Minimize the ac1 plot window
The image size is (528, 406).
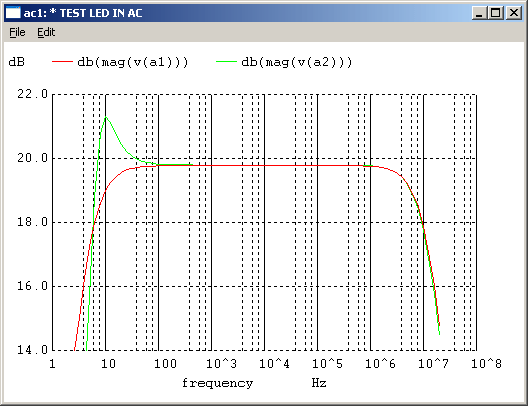(479, 13)
